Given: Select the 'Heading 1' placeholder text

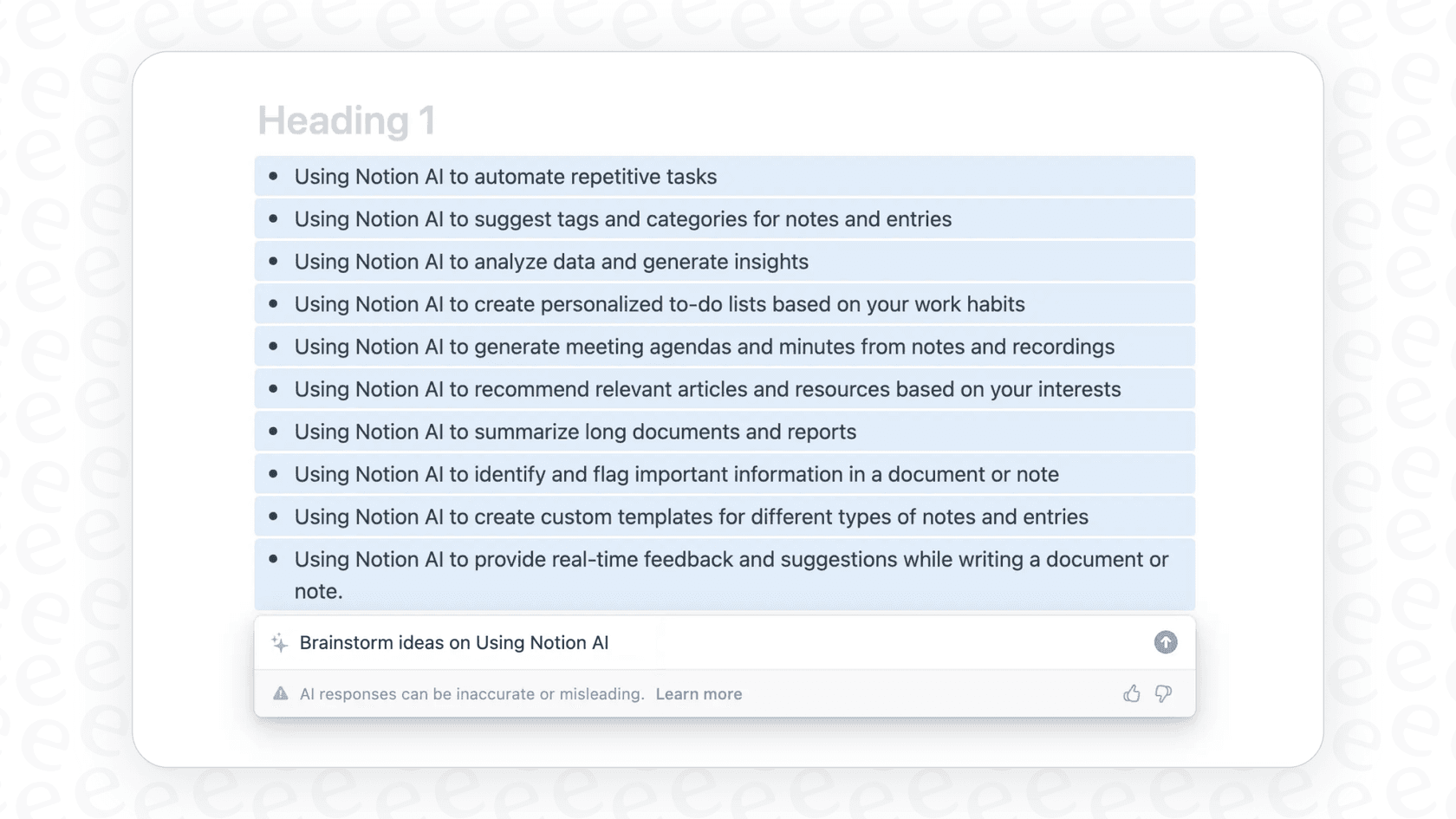Looking at the screenshot, I should point(347,120).
